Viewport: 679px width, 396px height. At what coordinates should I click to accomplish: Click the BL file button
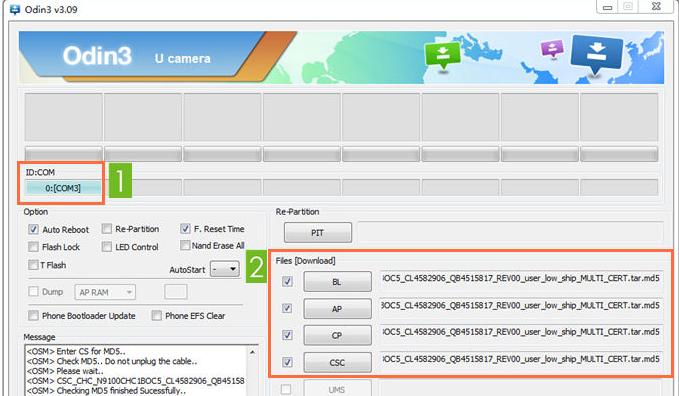pos(337,282)
